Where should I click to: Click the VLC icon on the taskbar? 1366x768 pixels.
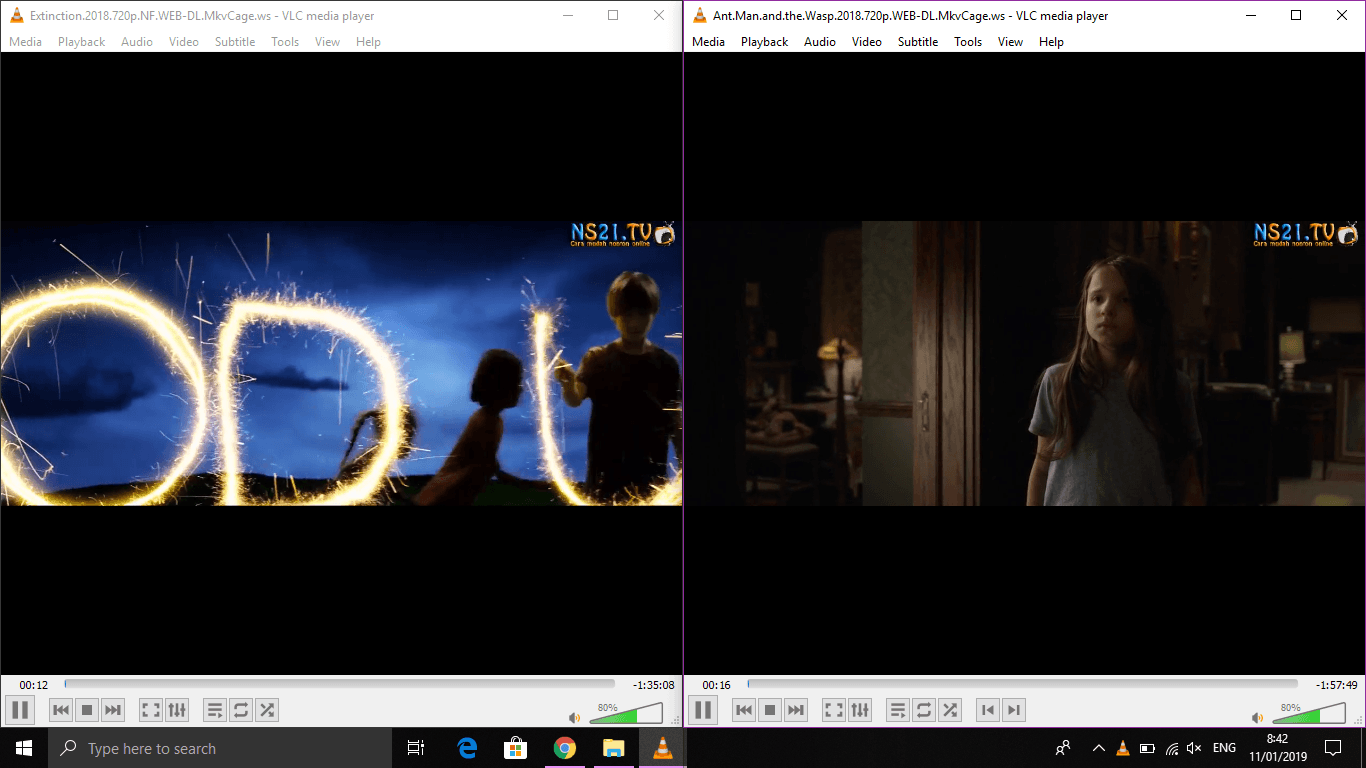pyautogui.click(x=663, y=748)
